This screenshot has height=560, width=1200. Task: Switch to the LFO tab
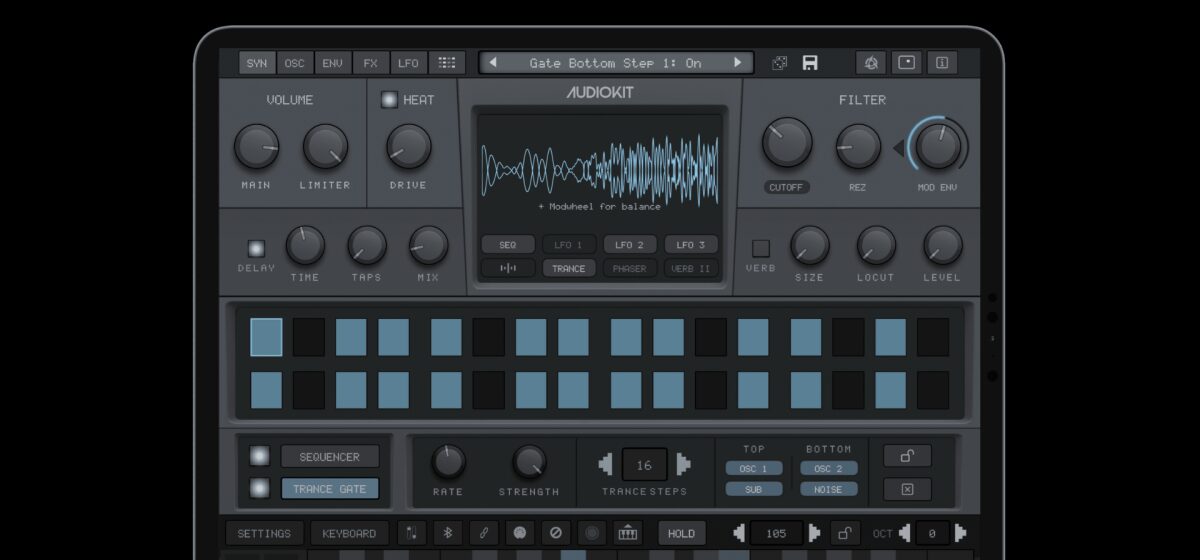point(408,63)
